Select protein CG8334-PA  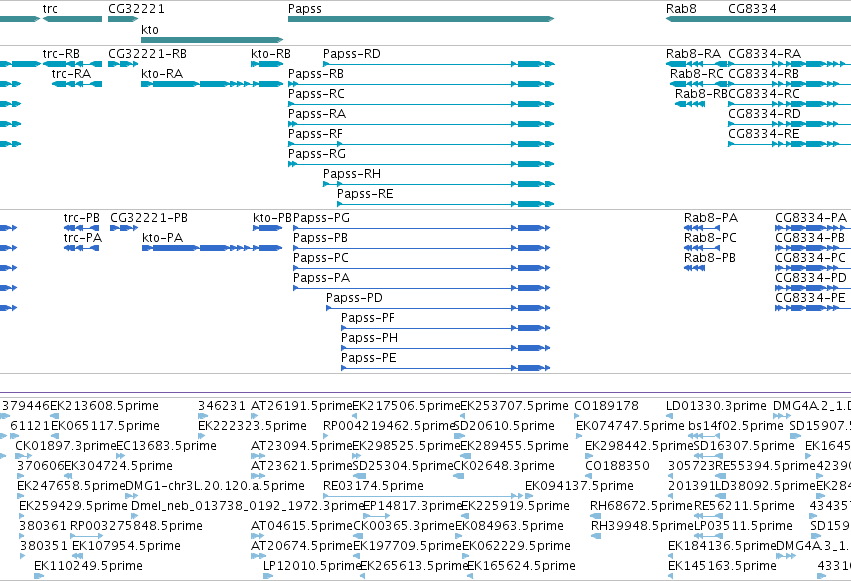coord(813,228)
